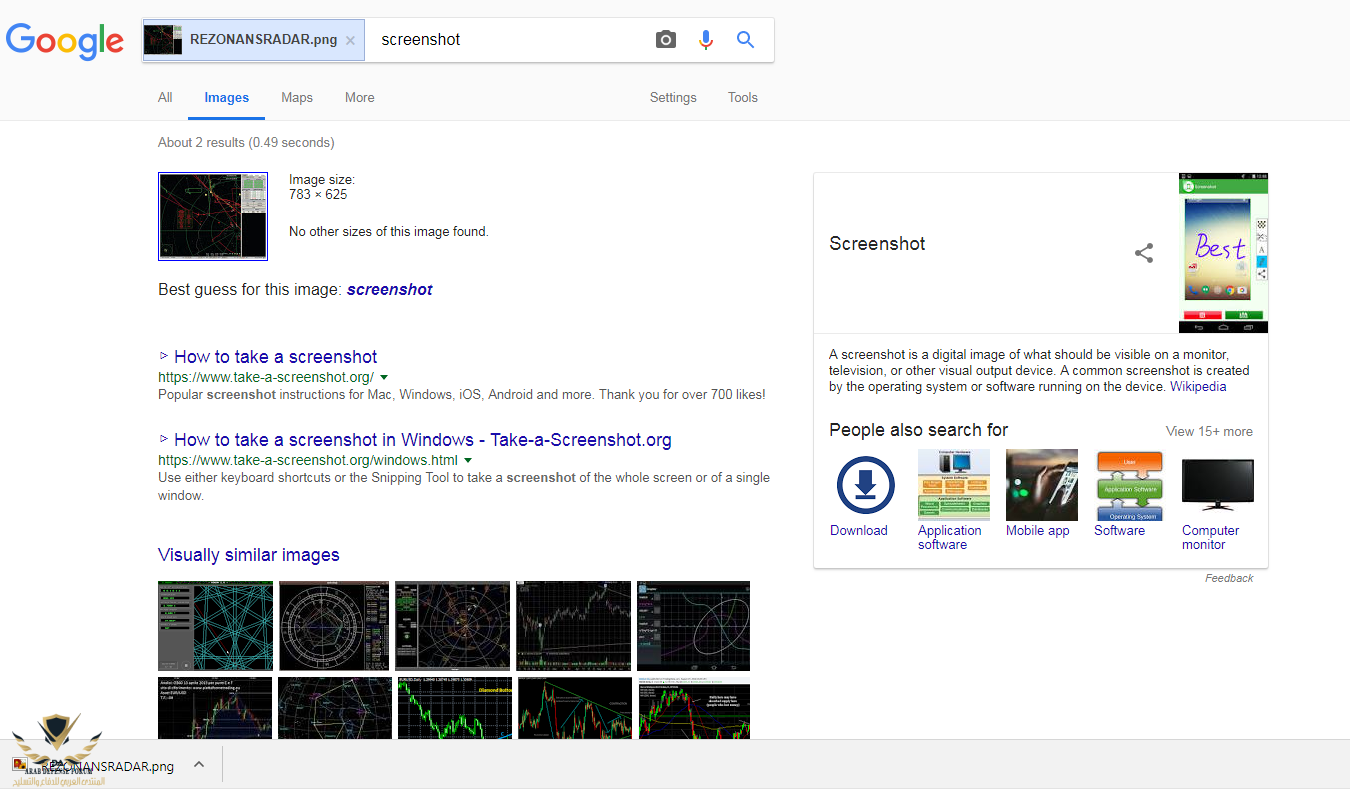Remove the REZONANSRADAR.png image chip

pos(350,41)
